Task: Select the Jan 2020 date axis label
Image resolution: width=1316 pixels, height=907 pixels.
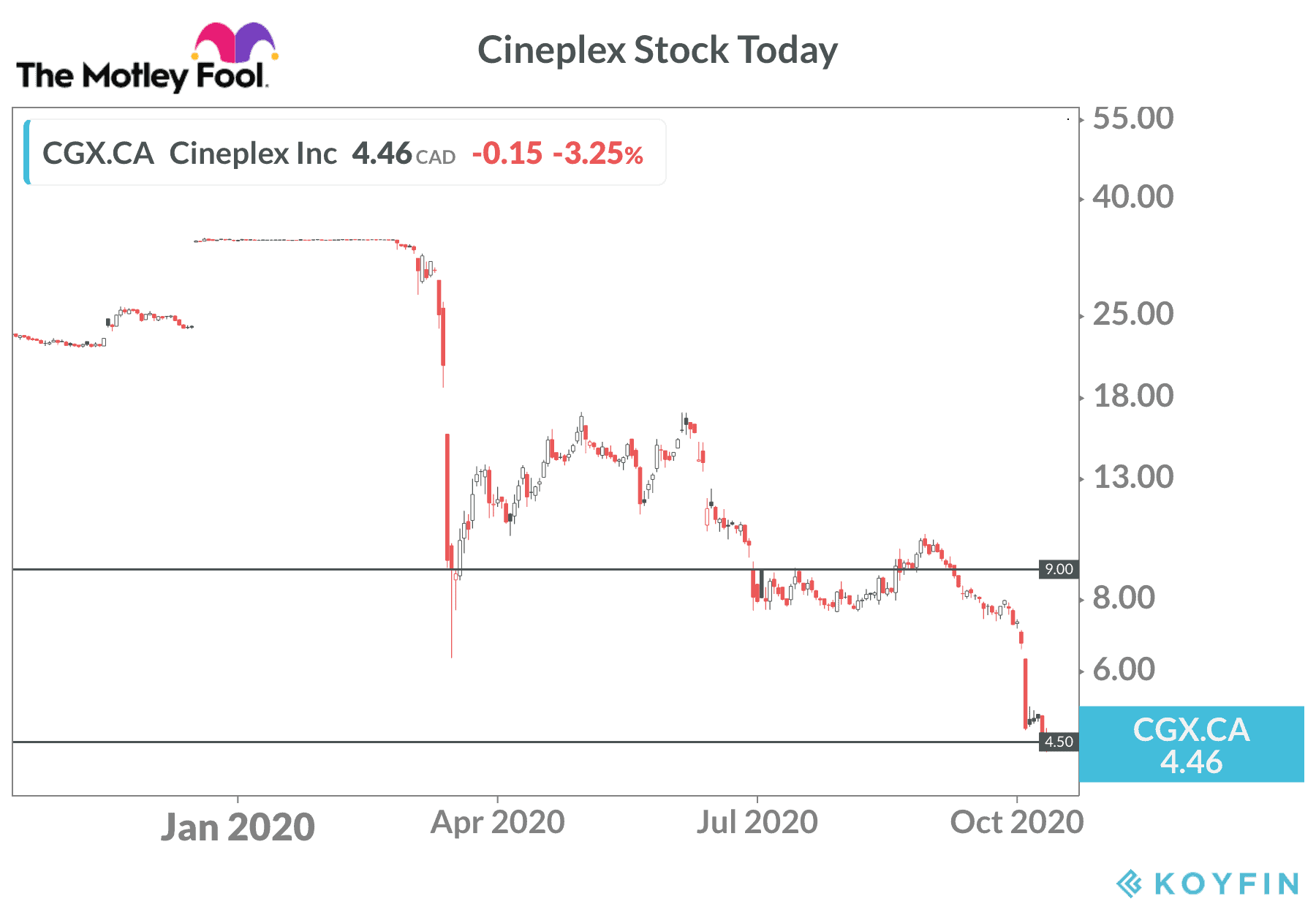Action: (x=238, y=827)
